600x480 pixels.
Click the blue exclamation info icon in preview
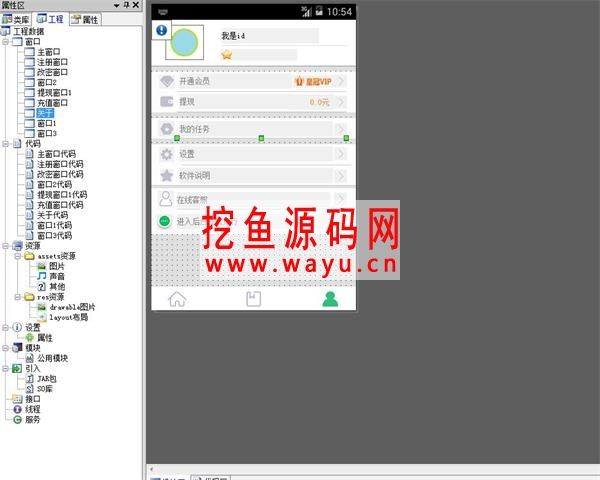(161, 30)
